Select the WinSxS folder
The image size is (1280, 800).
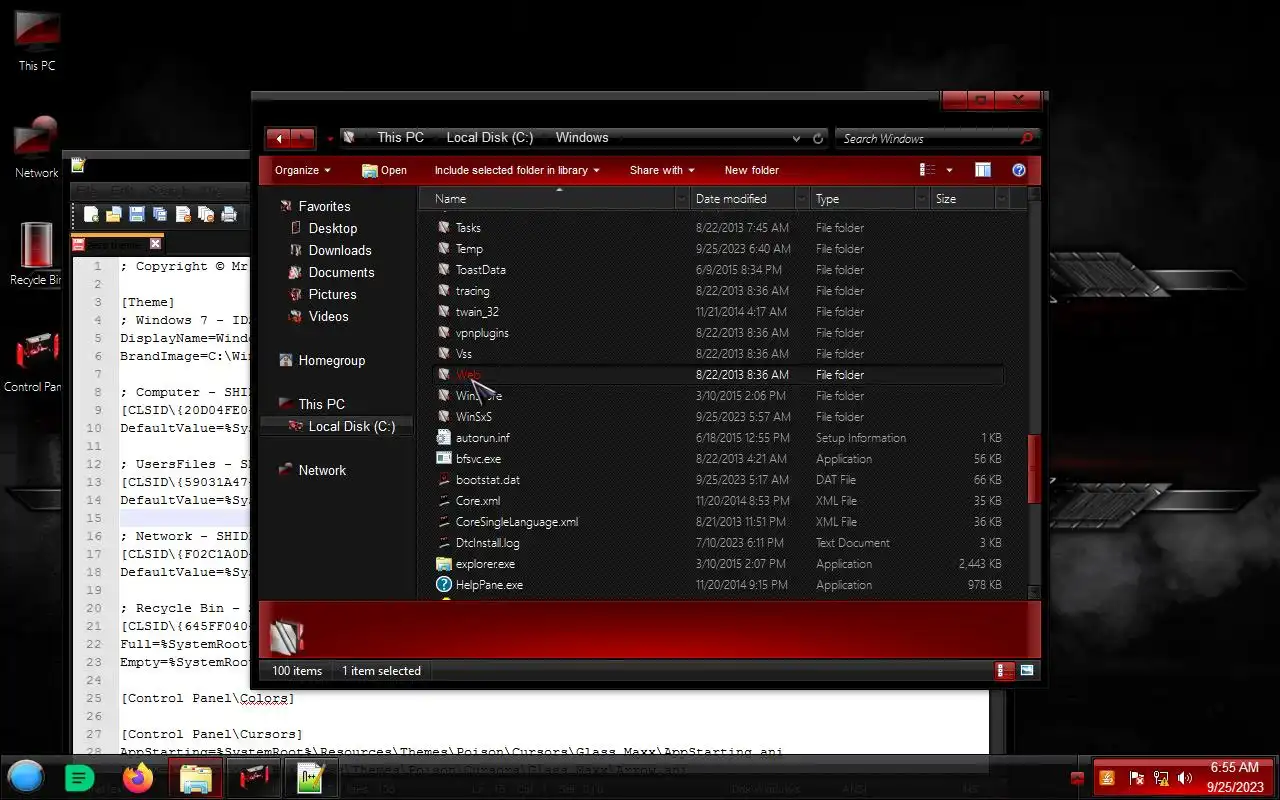pos(473,417)
